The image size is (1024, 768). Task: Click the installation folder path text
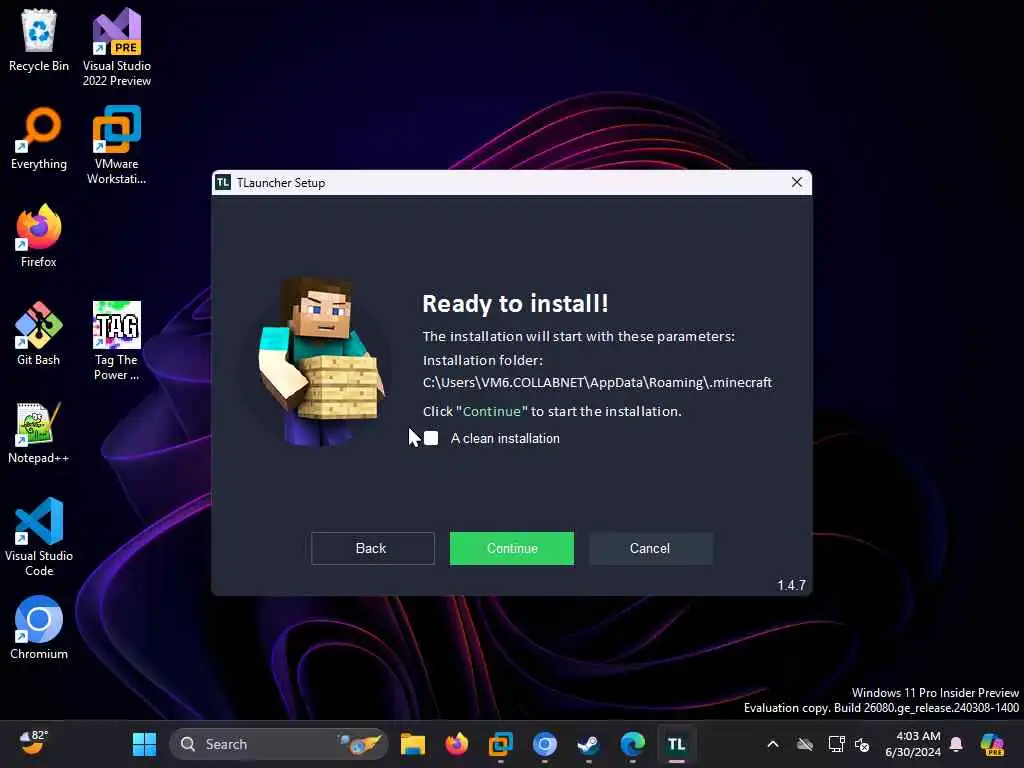tap(597, 382)
